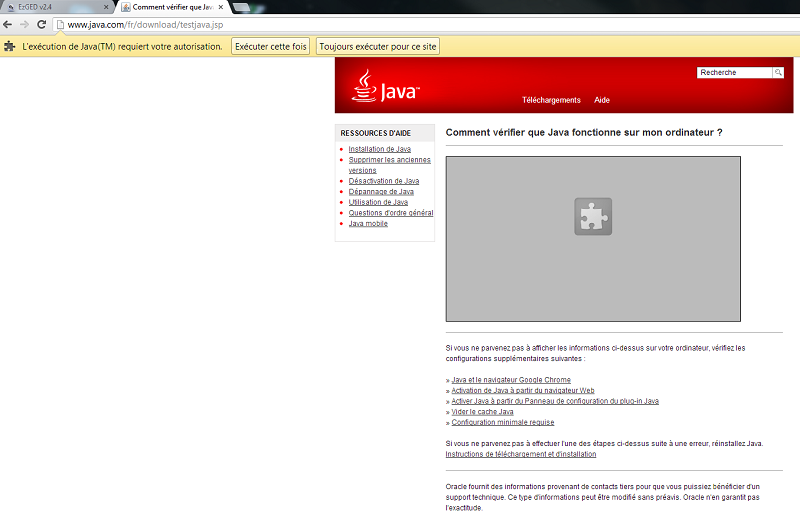Close the Java test page tab

point(221,7)
